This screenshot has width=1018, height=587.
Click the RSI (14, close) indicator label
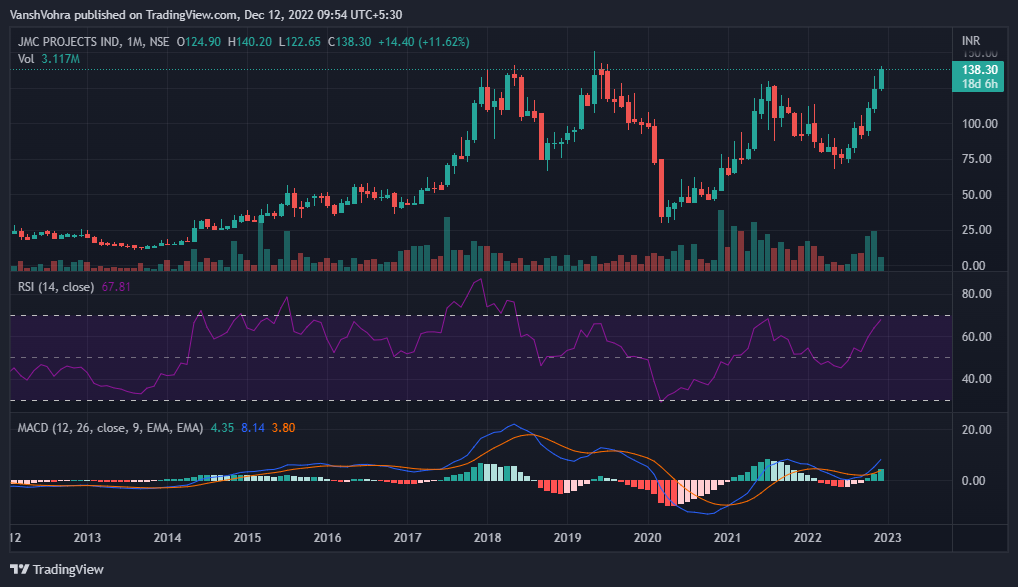click(56, 286)
